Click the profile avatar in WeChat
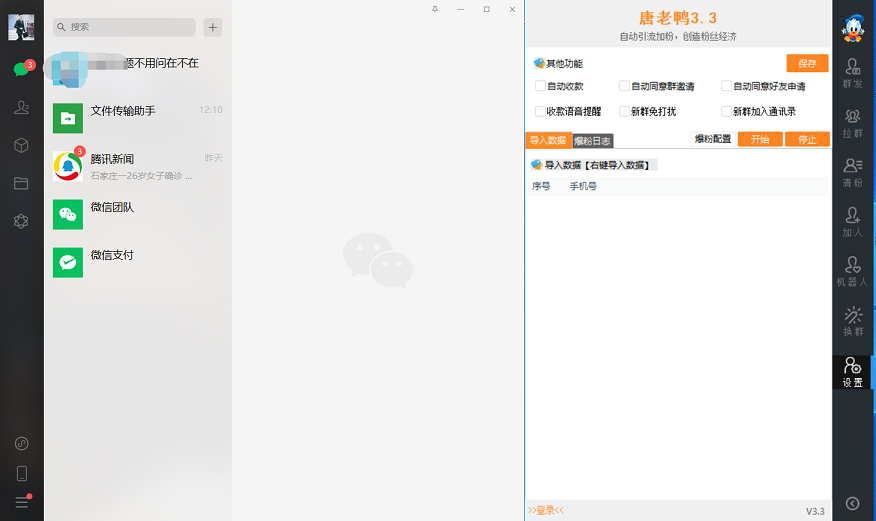Viewport: 876px width, 521px height. click(21, 27)
